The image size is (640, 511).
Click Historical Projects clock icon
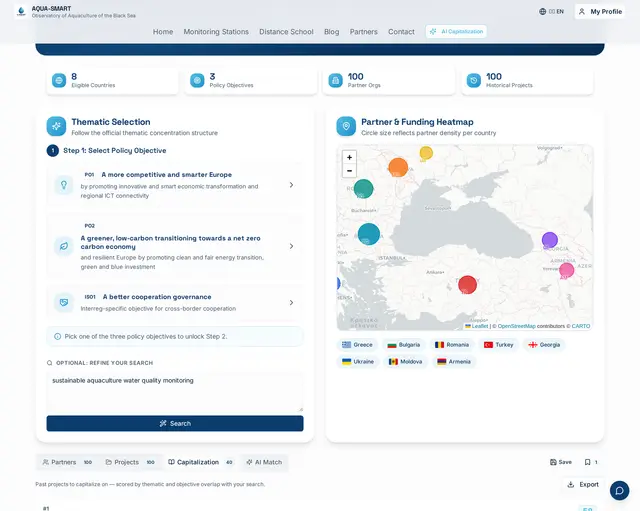[473, 80]
